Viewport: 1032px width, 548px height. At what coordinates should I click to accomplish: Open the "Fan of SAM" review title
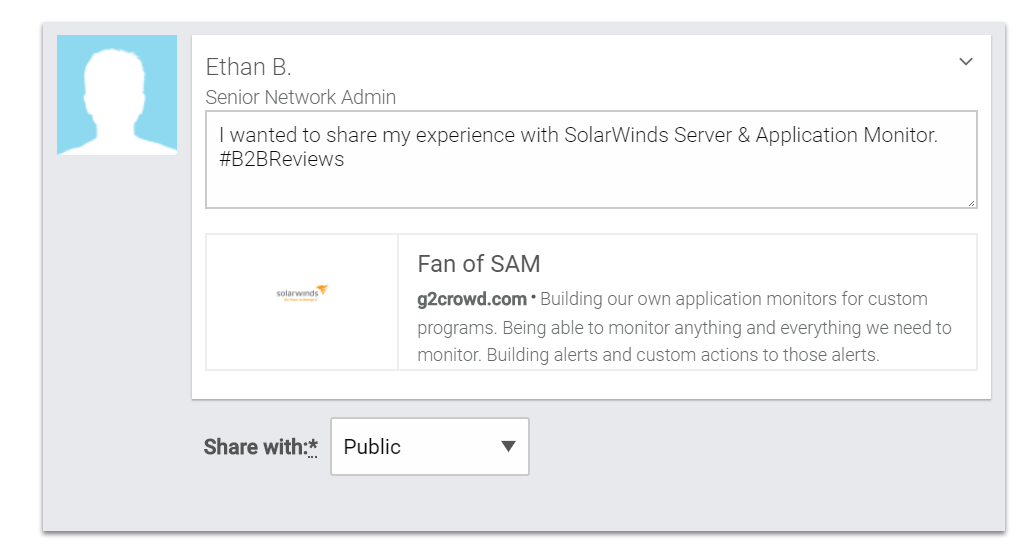tap(479, 264)
